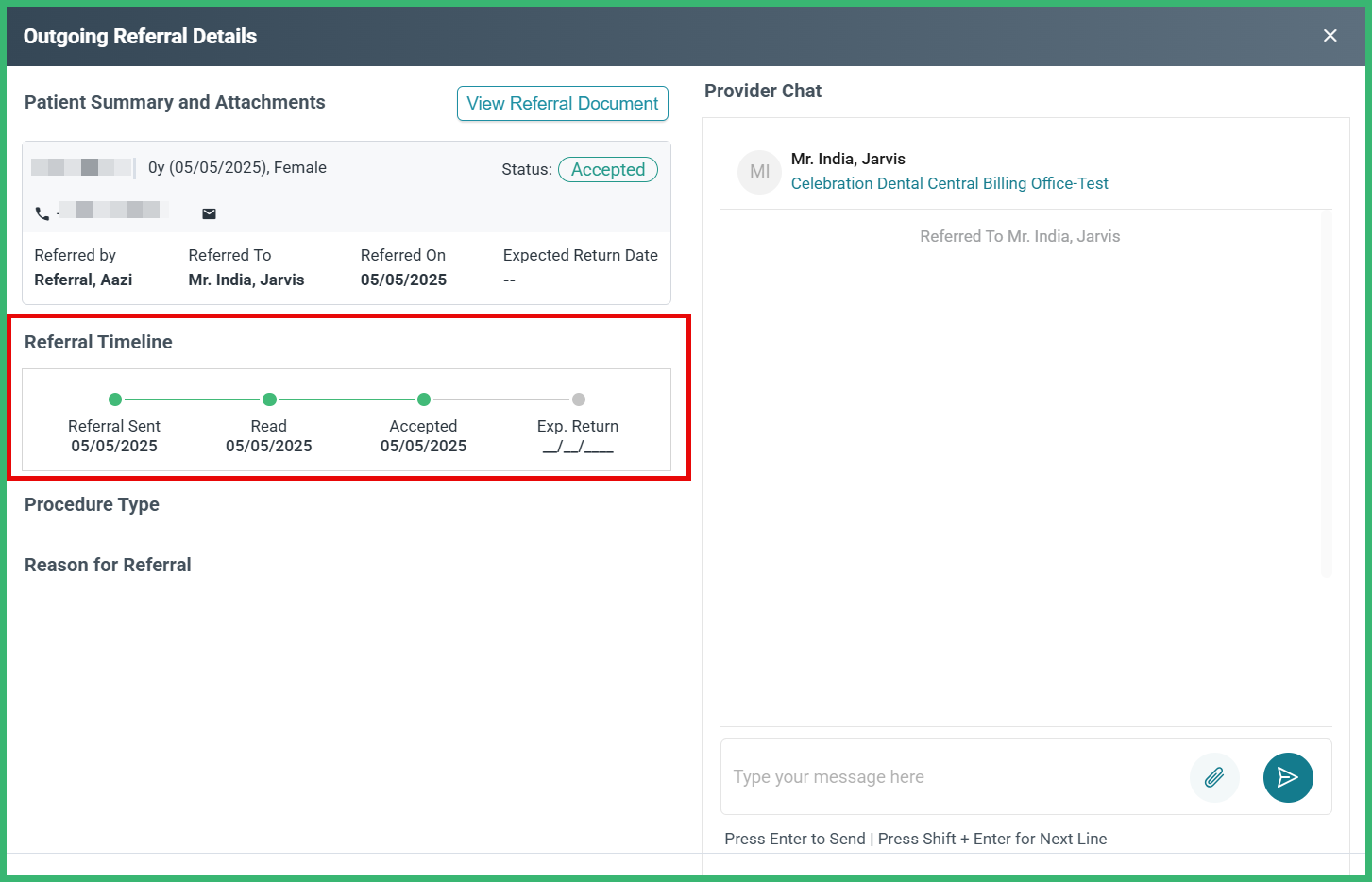This screenshot has height=882, width=1372.
Task: Click the Type your message here field
Action: (944, 776)
